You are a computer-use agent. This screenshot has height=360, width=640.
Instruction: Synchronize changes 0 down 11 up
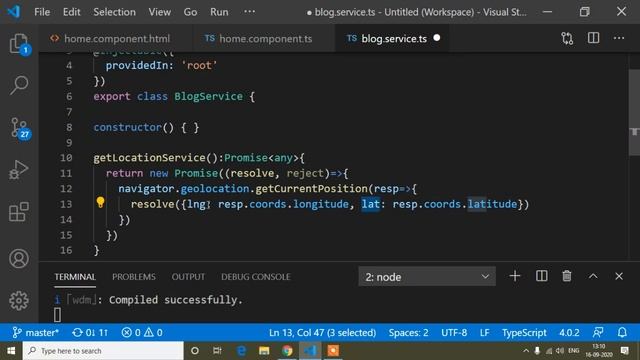click(90, 333)
